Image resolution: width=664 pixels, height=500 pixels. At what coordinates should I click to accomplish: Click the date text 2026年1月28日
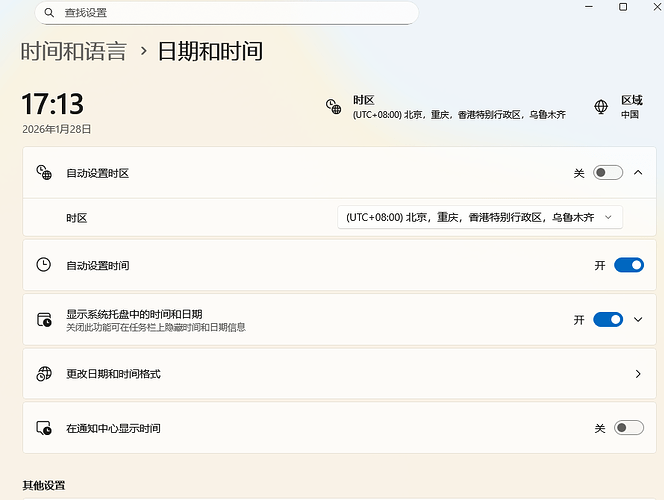57,130
